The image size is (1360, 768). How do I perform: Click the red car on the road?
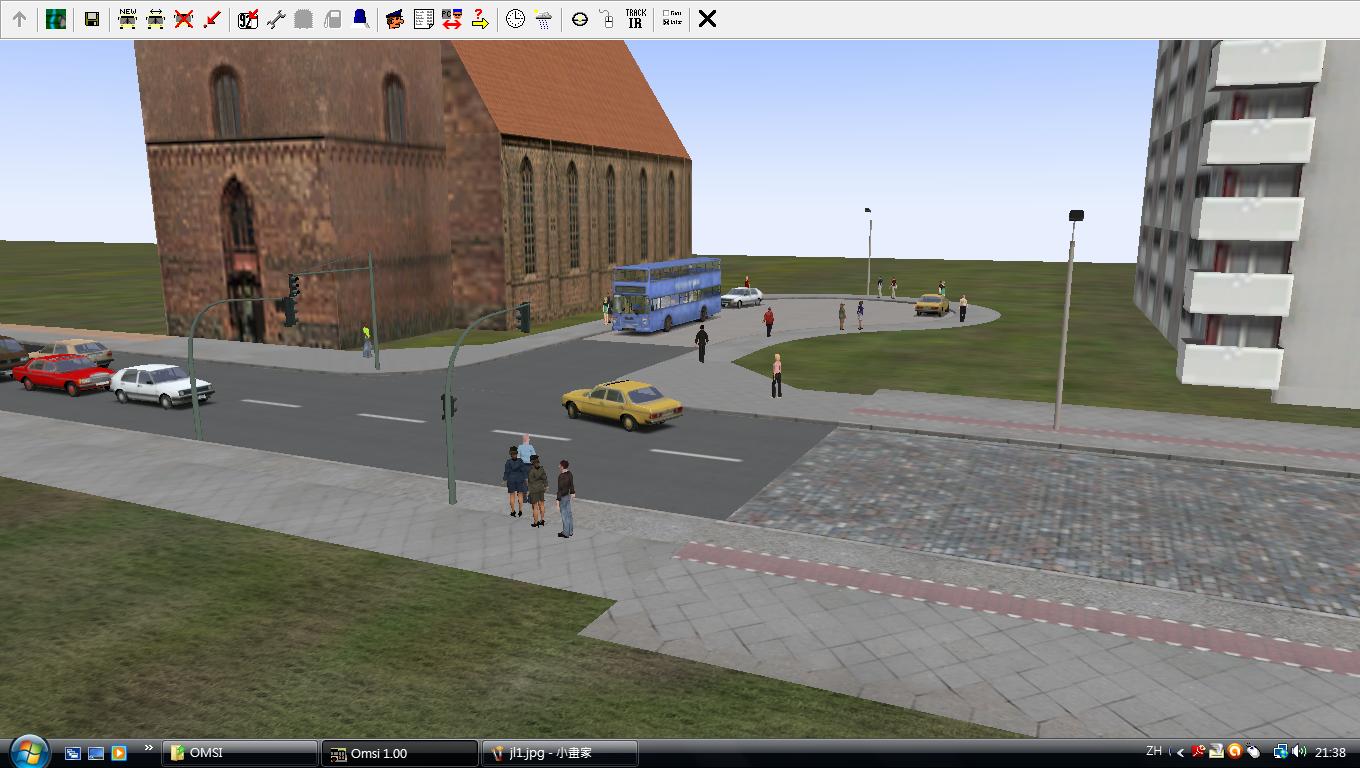[62, 374]
